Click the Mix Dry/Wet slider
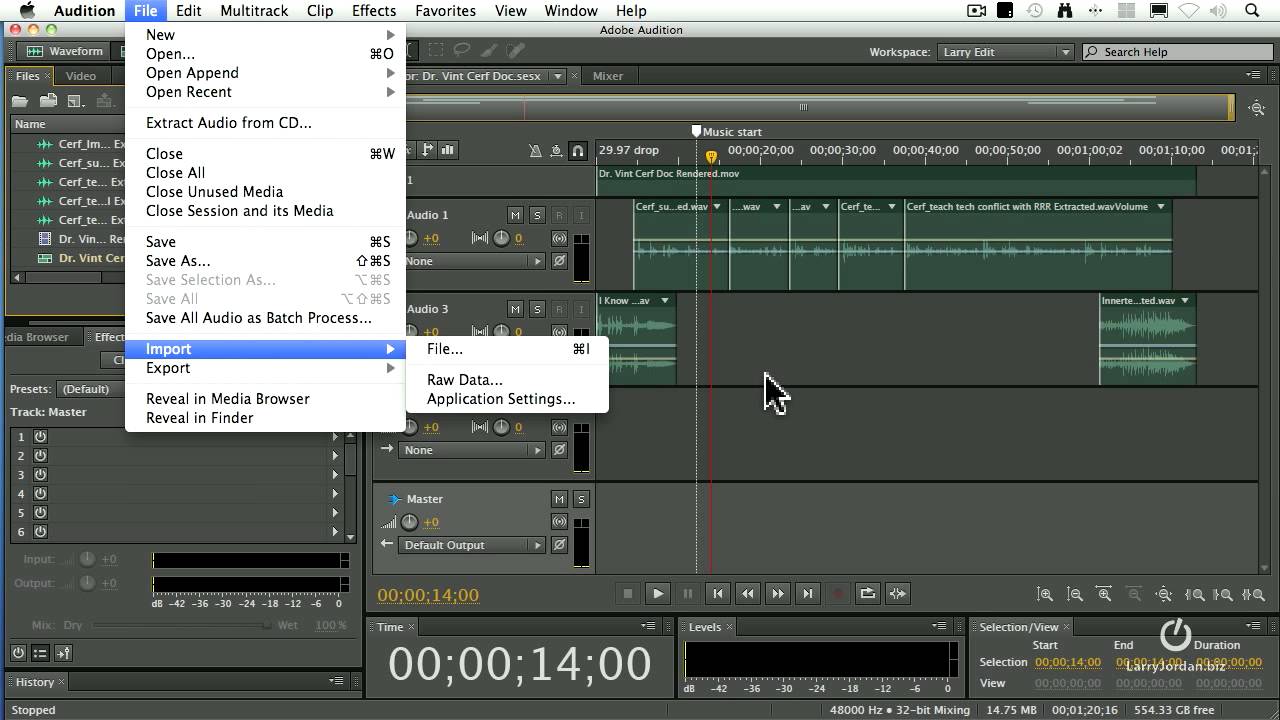 [180, 625]
